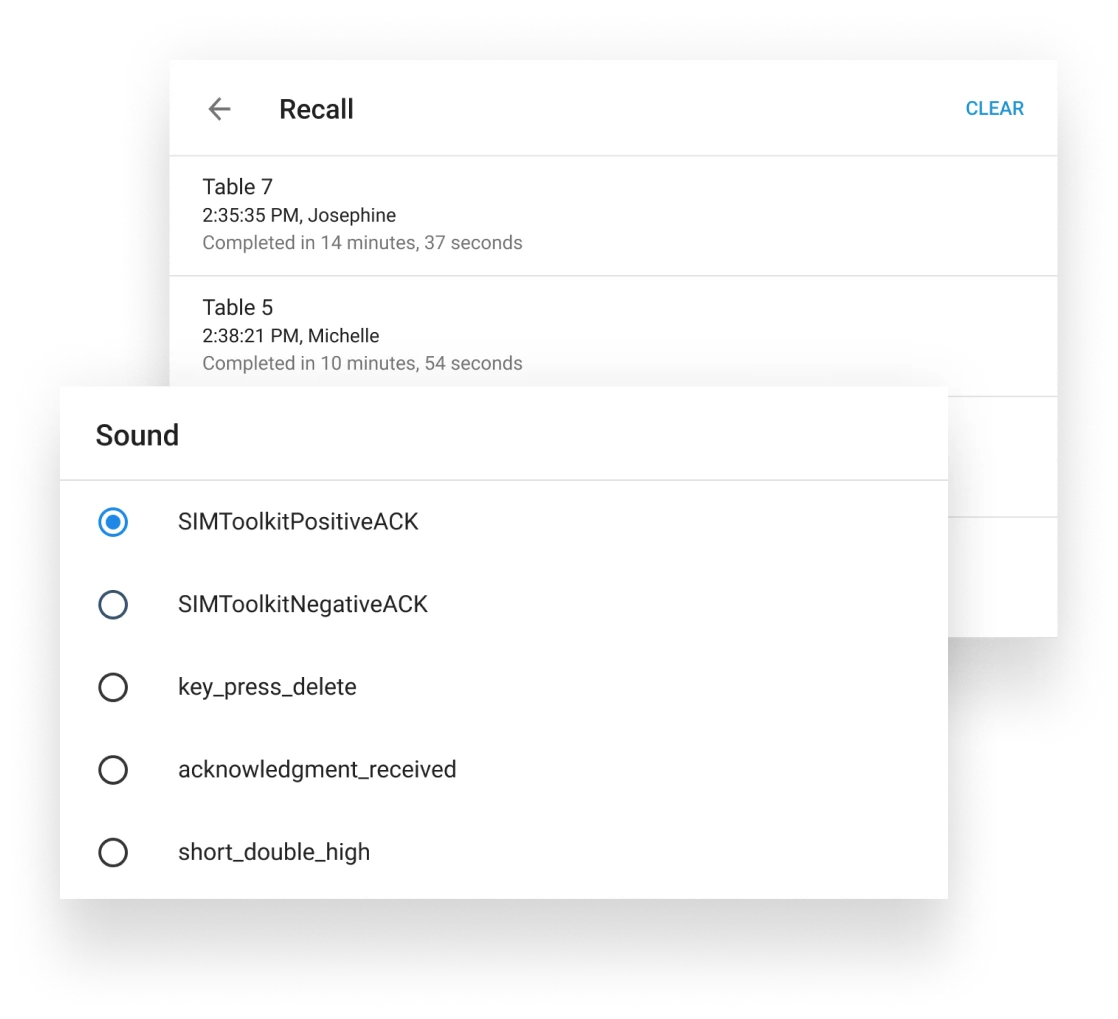
Task: Select the SIMToolkitPositiveACK radio button
Action: 113,522
